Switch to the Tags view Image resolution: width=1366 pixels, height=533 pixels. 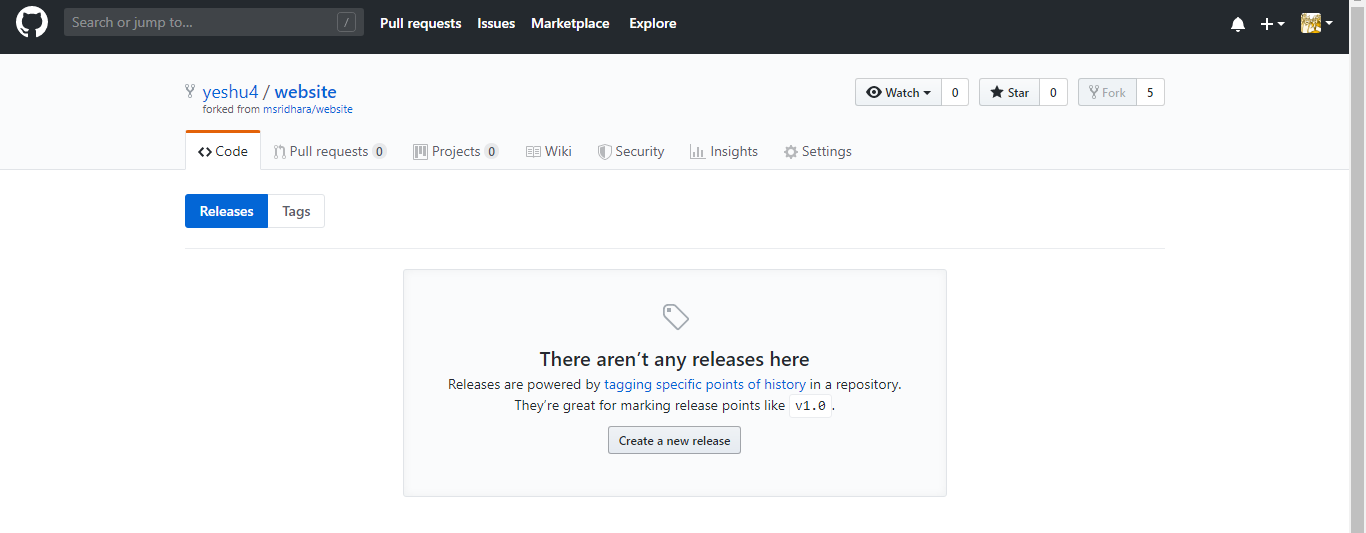pyautogui.click(x=296, y=211)
